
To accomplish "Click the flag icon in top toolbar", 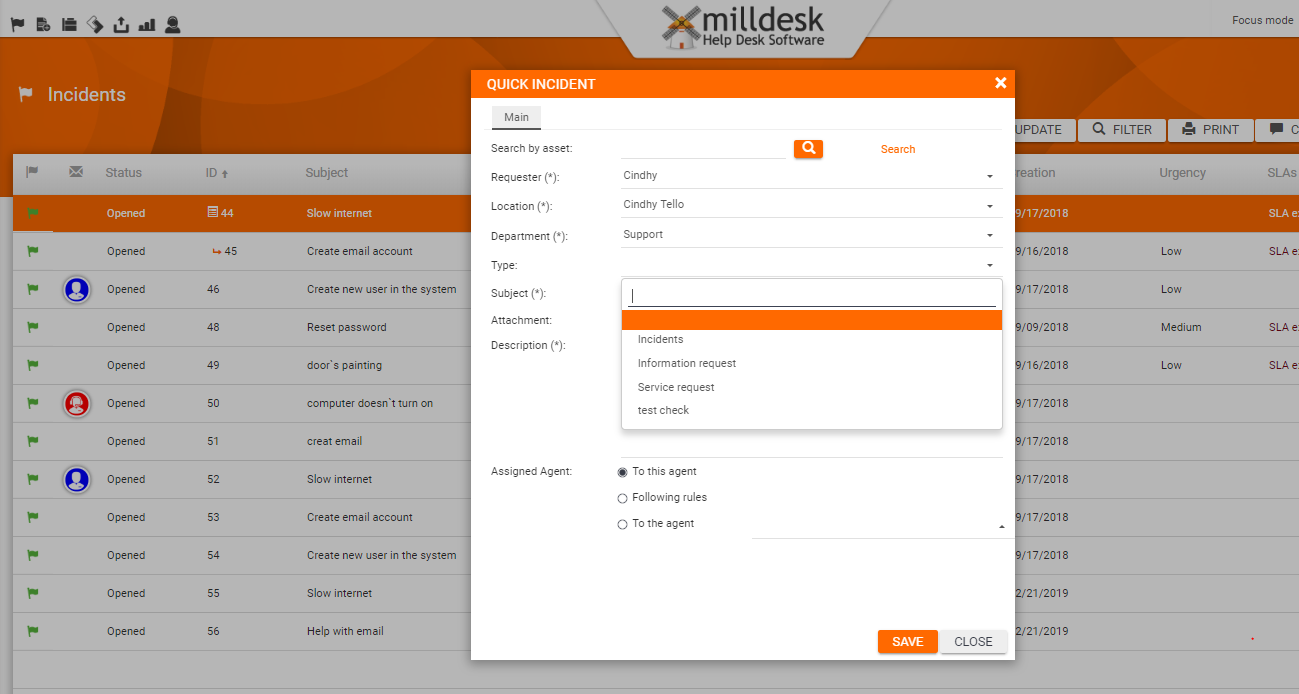I will (x=18, y=24).
